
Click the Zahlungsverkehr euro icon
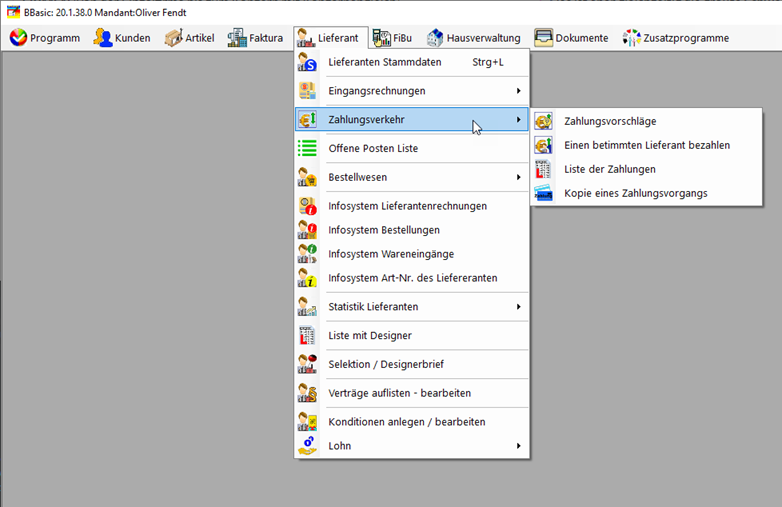[307, 120]
